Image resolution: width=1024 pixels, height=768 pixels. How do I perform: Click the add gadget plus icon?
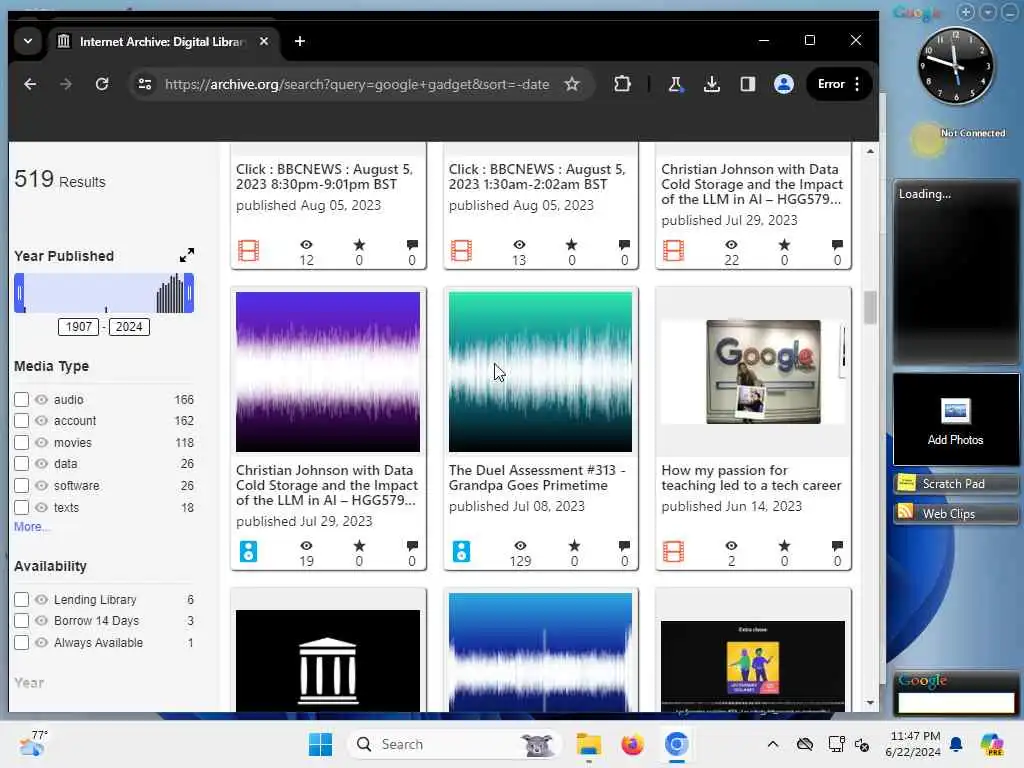(x=966, y=12)
